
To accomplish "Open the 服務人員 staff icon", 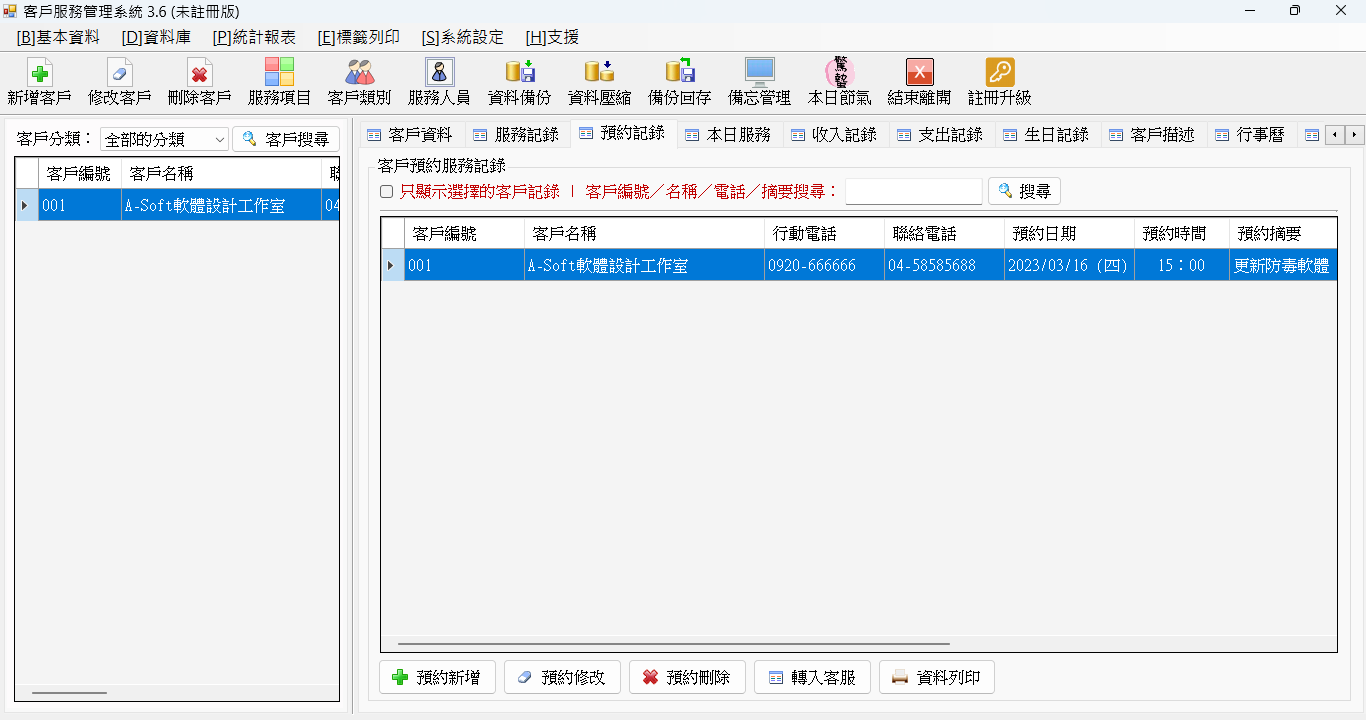I will (x=439, y=72).
